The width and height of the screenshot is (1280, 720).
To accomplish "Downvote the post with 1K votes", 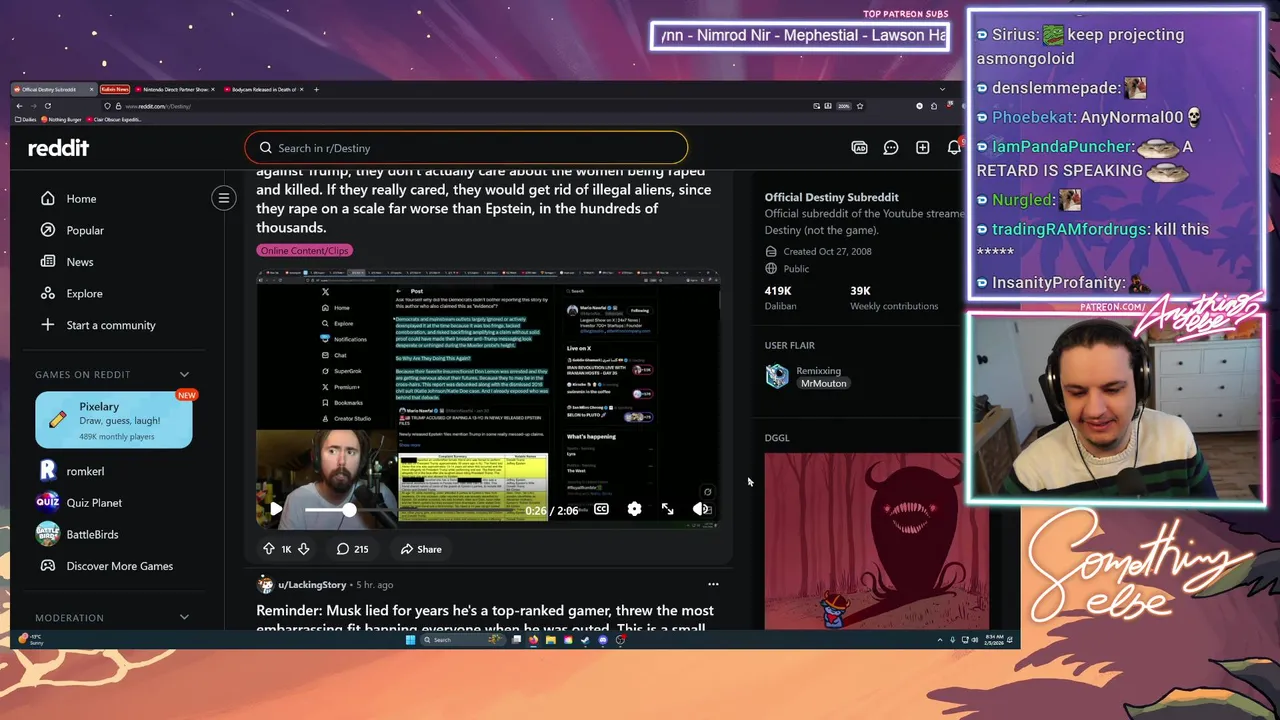I will point(303,549).
